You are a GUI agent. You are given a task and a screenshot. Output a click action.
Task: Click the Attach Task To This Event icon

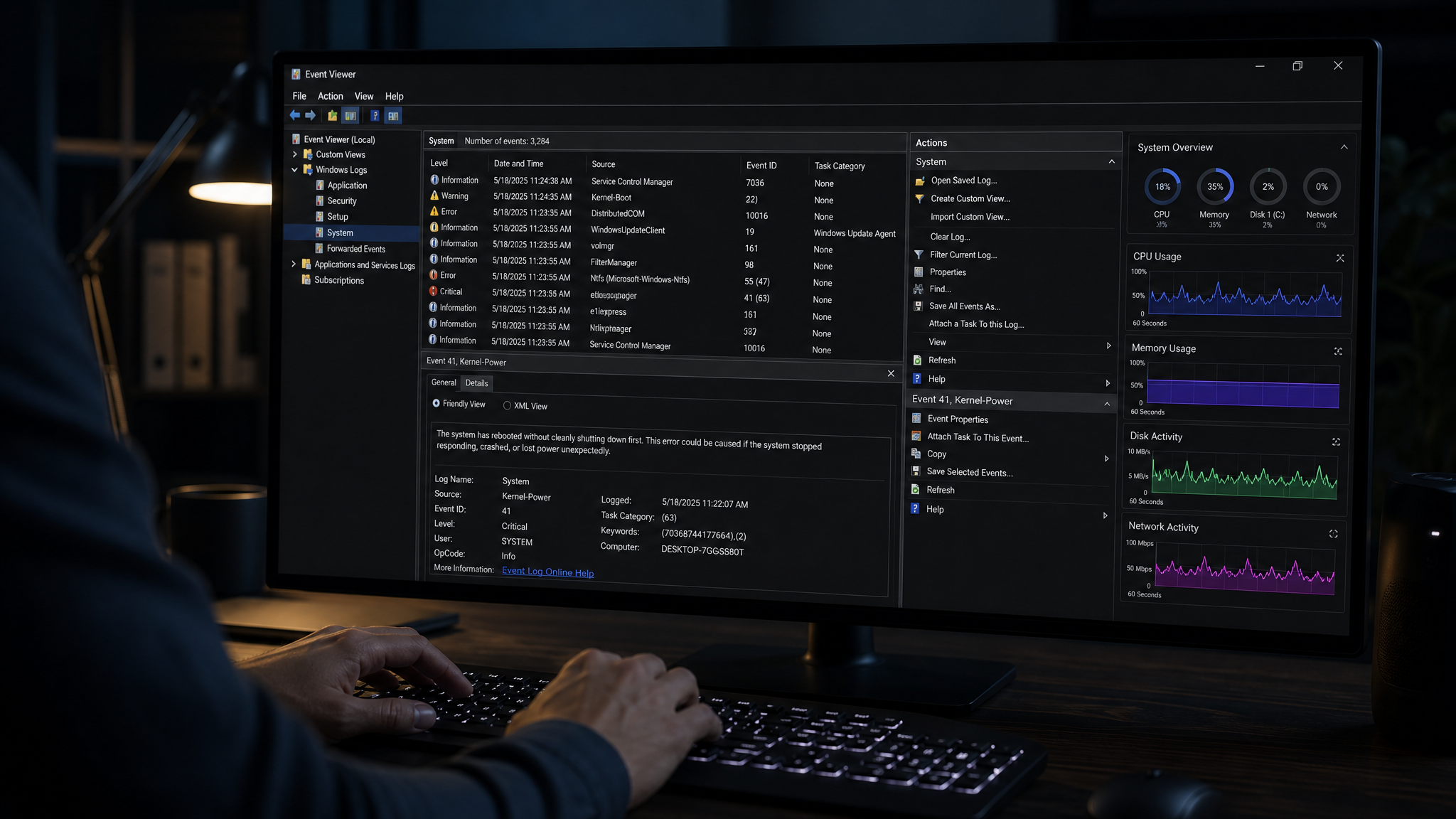pos(916,436)
